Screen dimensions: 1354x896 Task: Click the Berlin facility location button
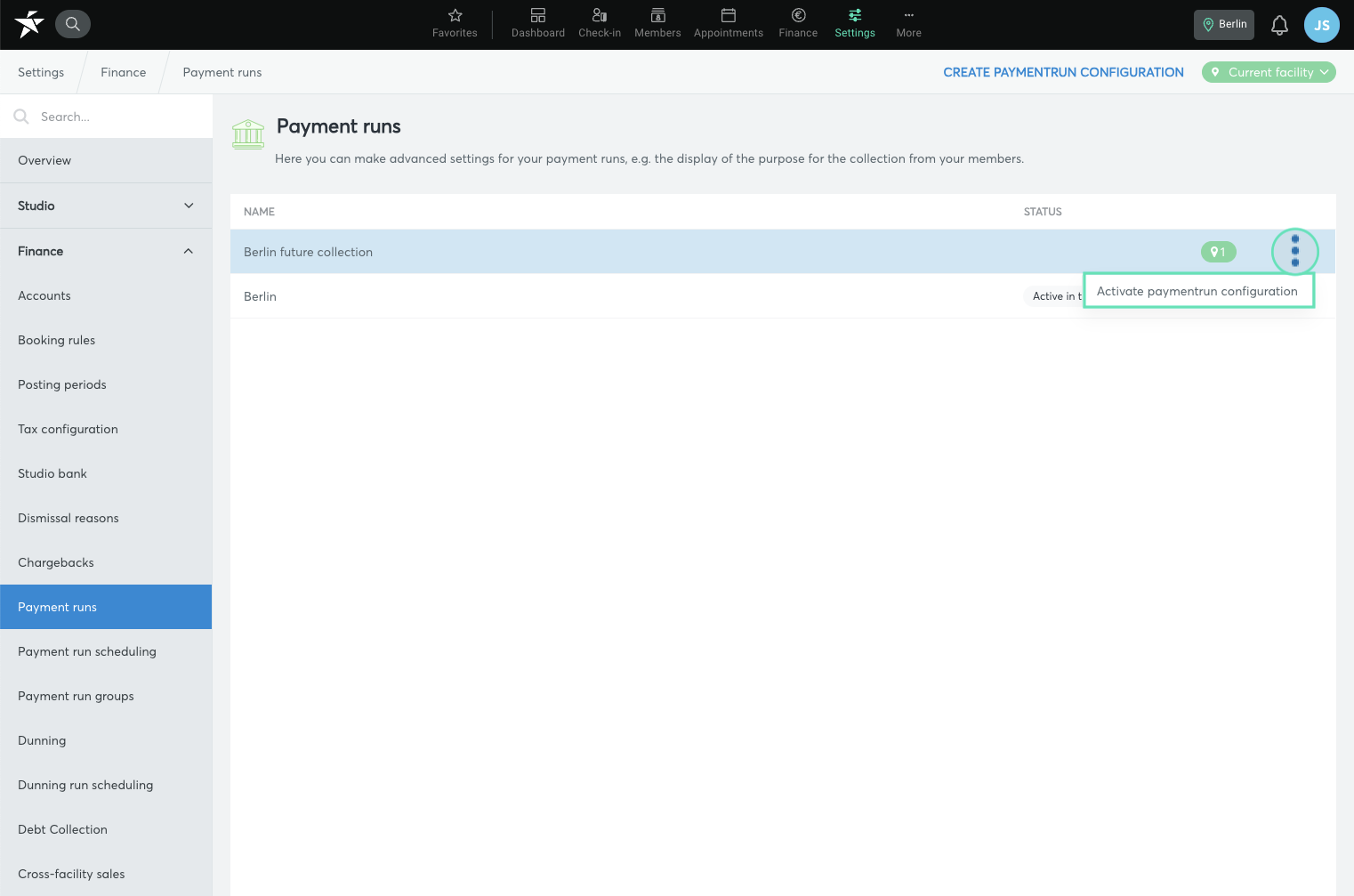pos(1224,24)
